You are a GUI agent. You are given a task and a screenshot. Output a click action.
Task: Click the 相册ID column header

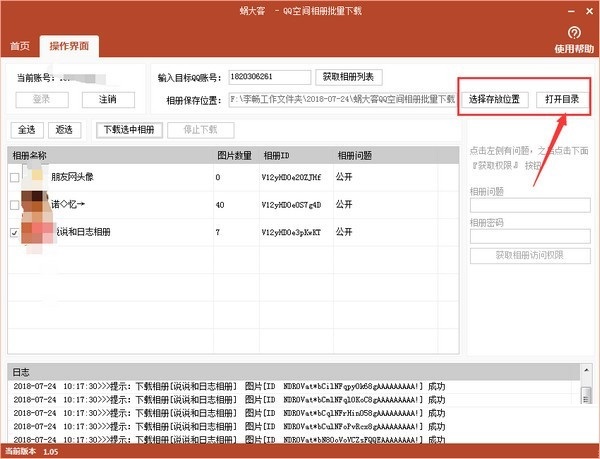click(296, 156)
